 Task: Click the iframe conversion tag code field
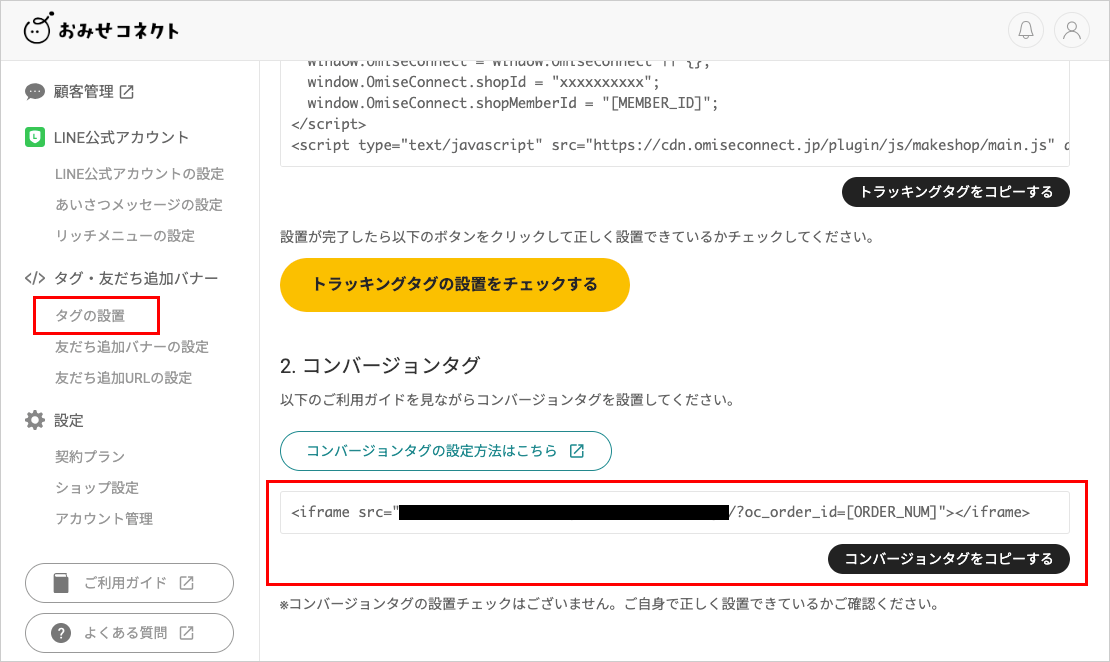(675, 512)
